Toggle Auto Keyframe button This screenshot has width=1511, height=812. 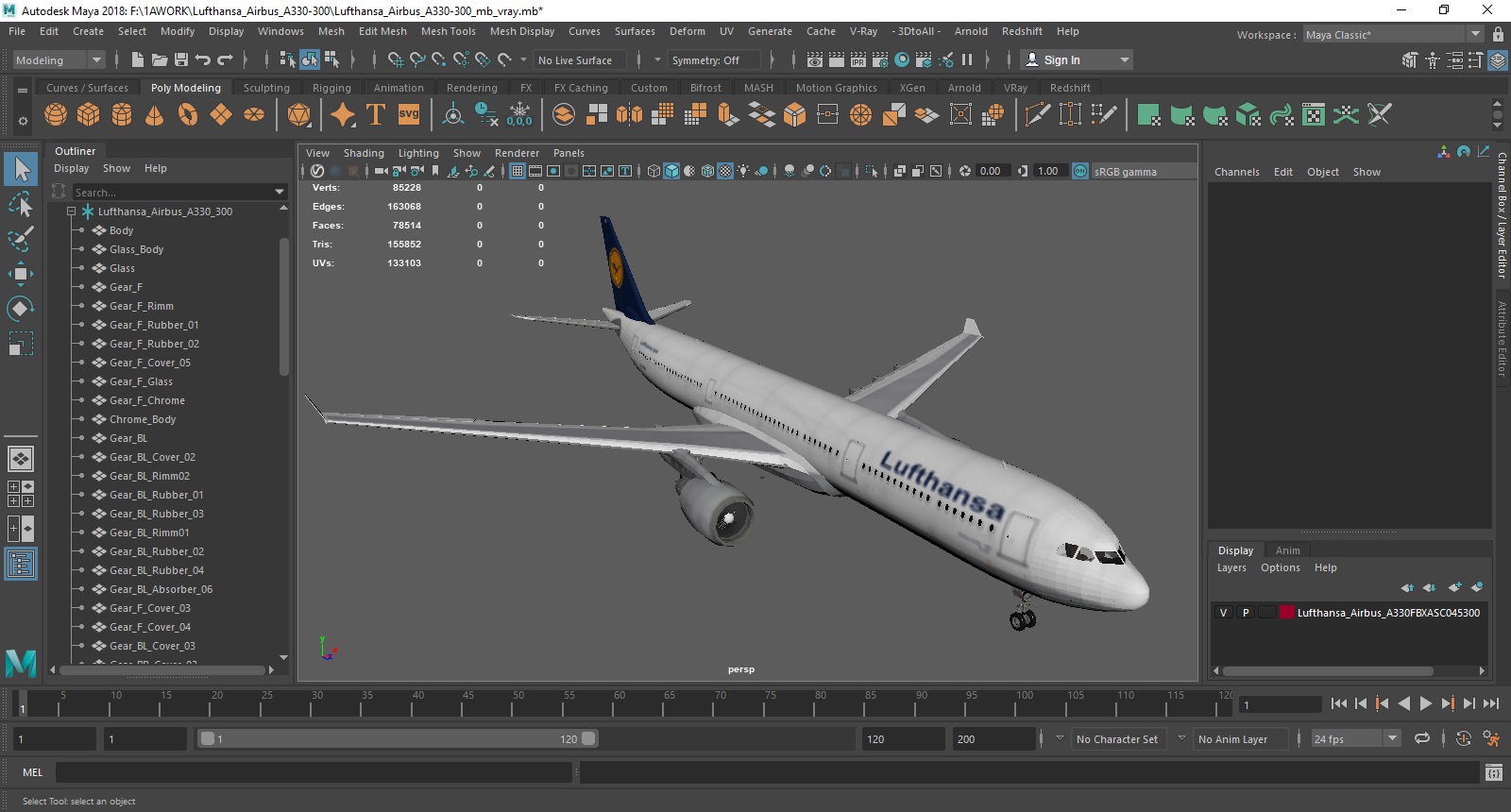tap(1464, 738)
